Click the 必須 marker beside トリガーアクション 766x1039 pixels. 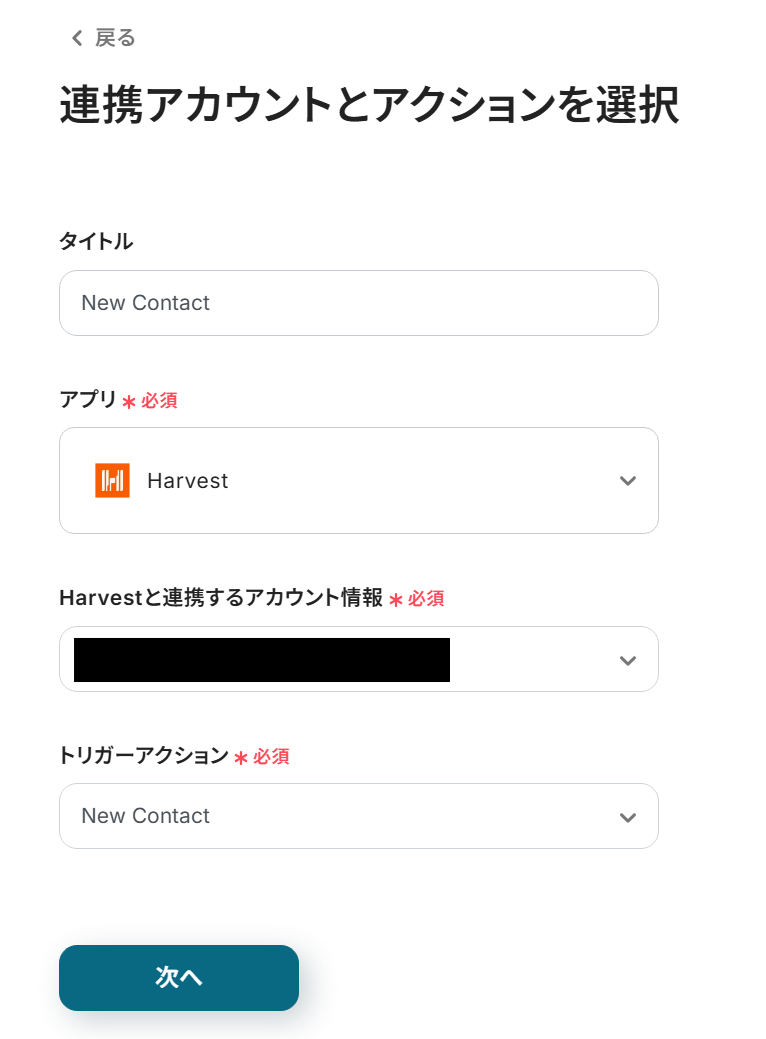click(x=271, y=756)
